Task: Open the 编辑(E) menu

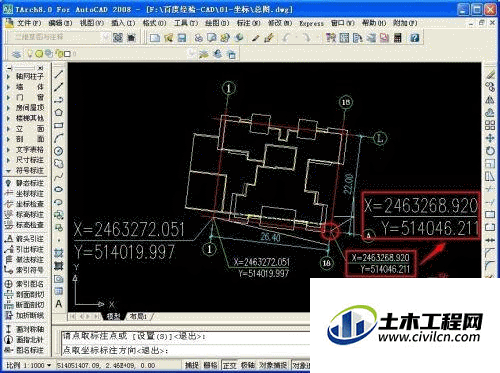Action: (60, 23)
